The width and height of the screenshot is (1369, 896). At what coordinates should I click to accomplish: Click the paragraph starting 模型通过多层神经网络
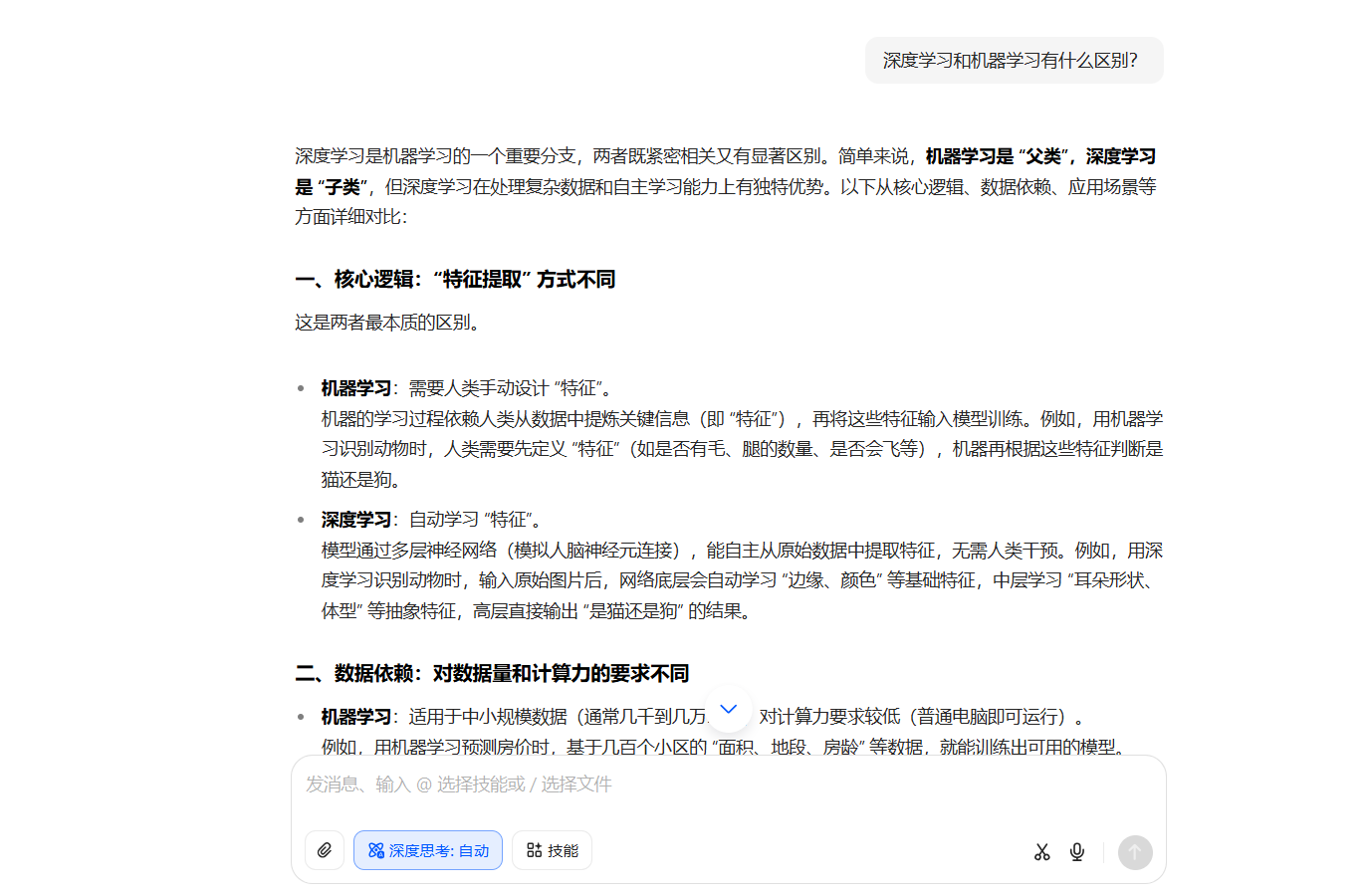tap(741, 580)
